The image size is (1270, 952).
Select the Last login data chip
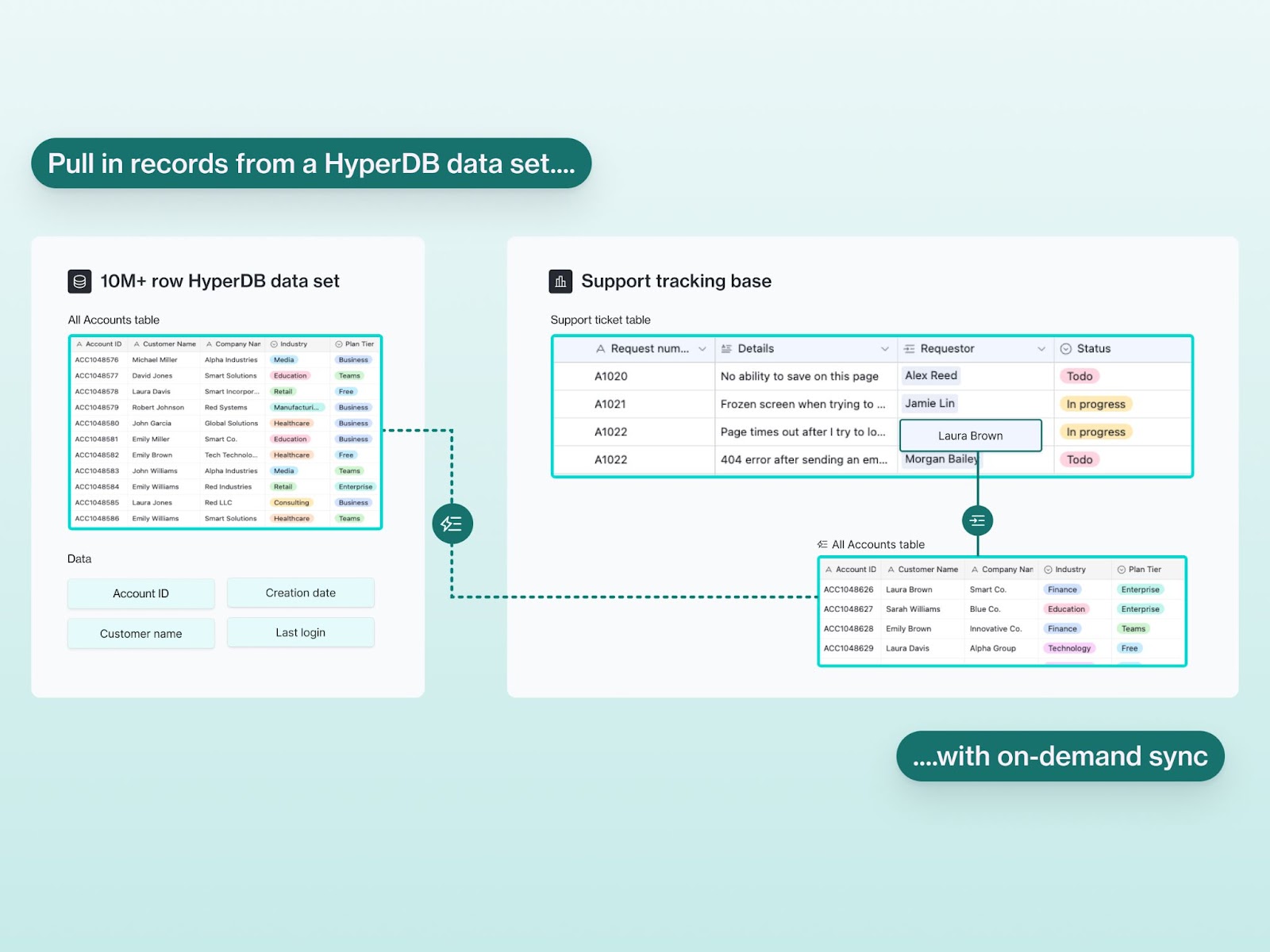pyautogui.click(x=301, y=632)
